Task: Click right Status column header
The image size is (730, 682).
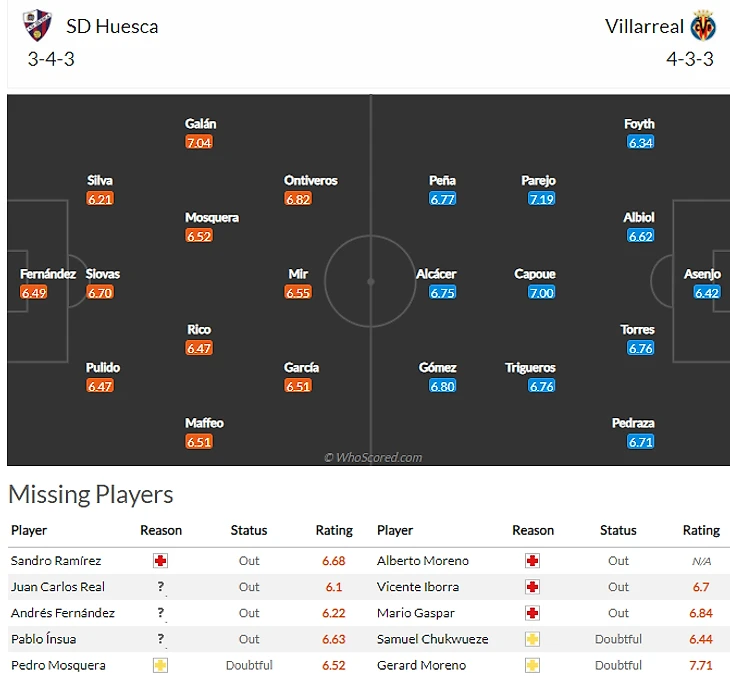Action: point(618,531)
